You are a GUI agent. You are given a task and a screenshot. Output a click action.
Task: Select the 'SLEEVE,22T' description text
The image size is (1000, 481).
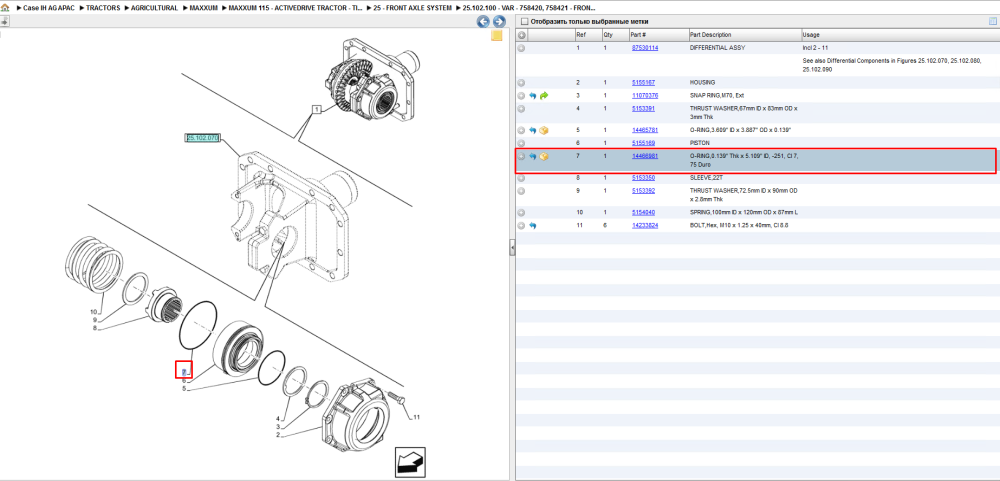point(707,178)
